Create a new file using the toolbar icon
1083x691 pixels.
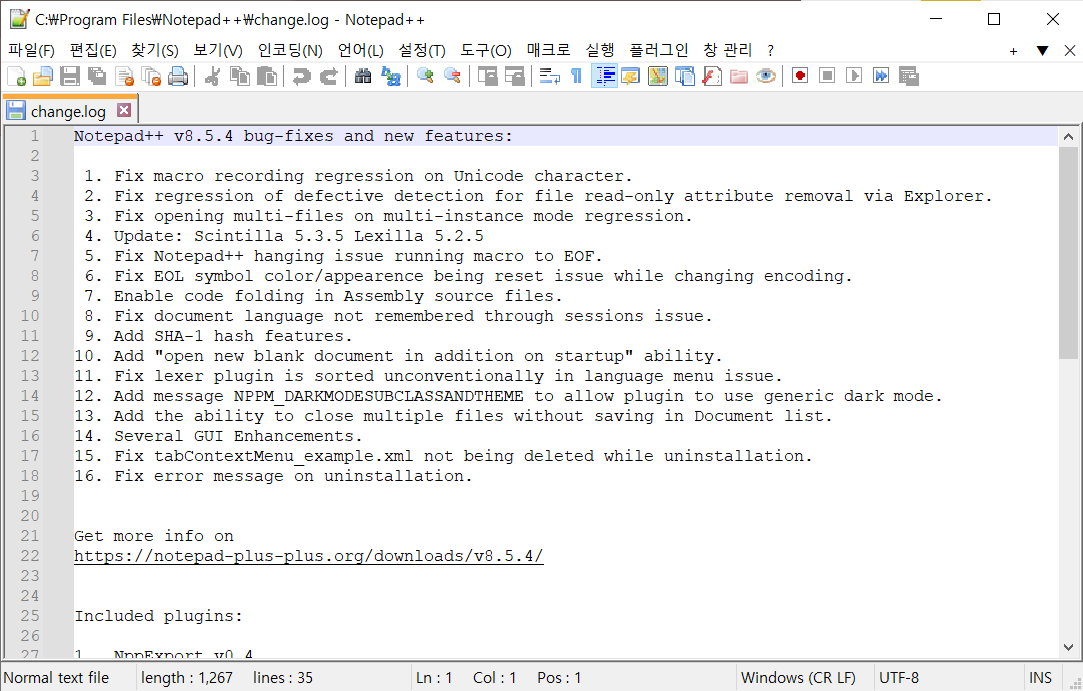pyautogui.click(x=16, y=76)
